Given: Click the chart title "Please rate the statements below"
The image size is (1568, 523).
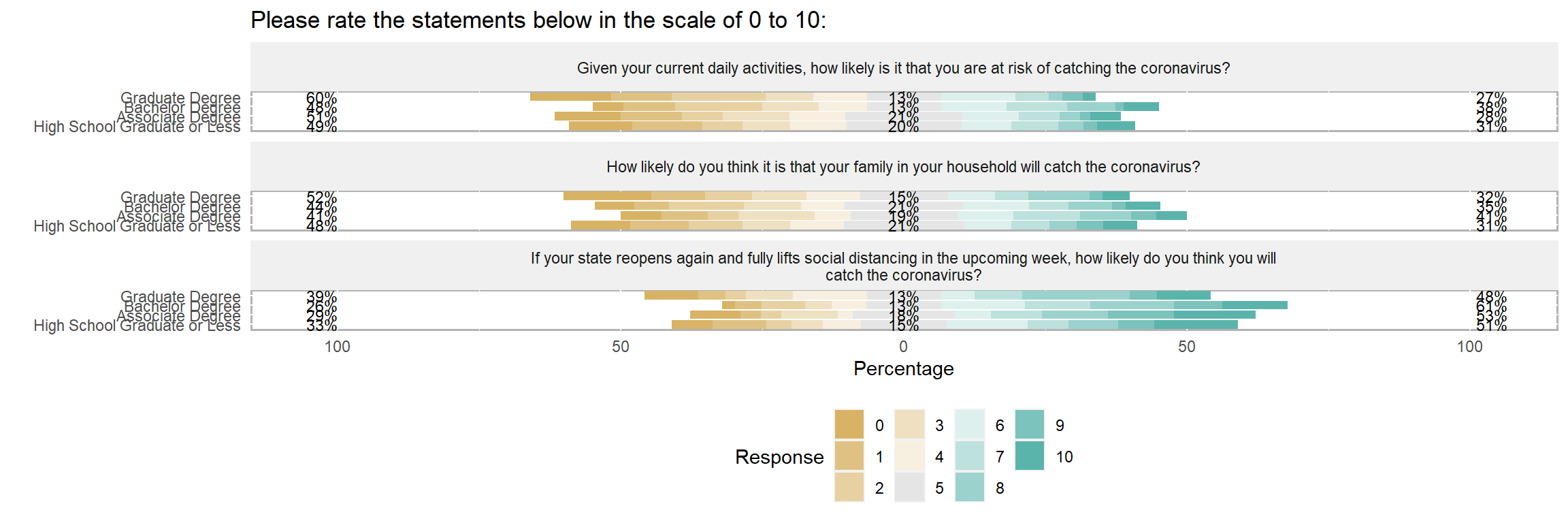Looking at the screenshot, I should [x=538, y=20].
